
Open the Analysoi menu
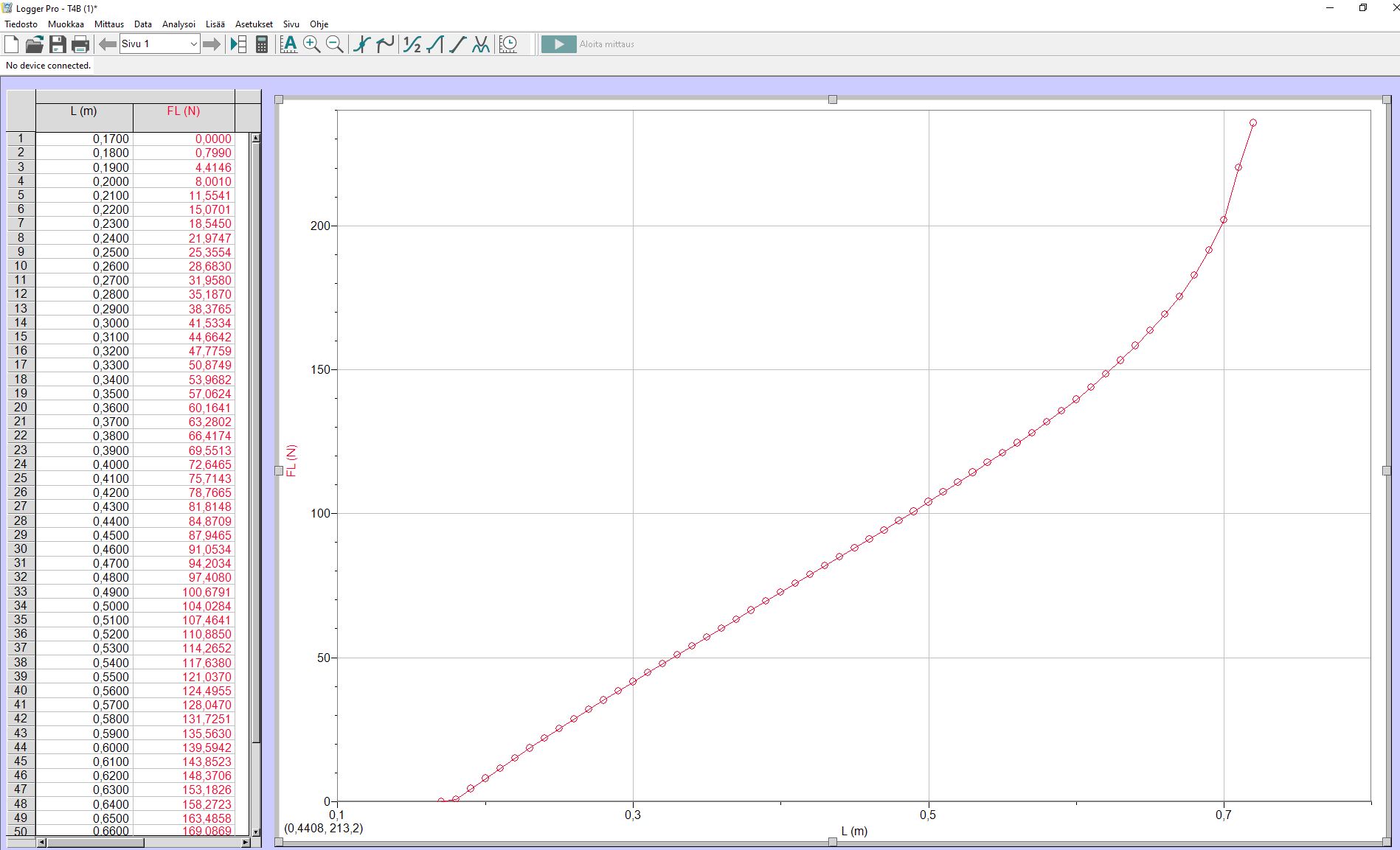tap(179, 24)
